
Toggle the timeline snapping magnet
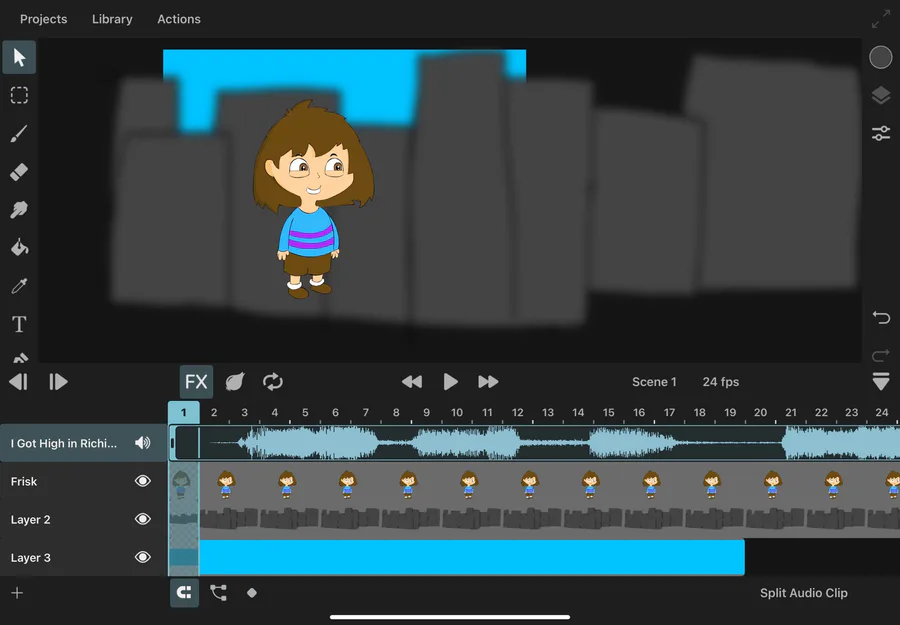tap(184, 593)
